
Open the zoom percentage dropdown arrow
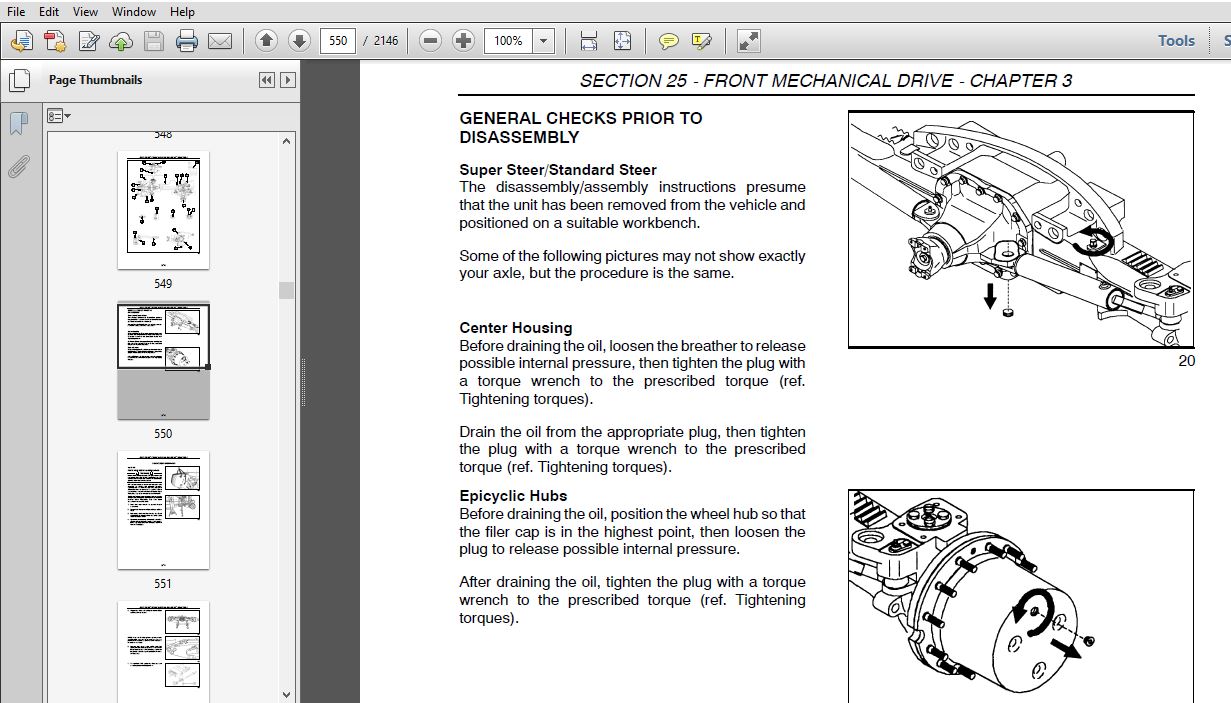pyautogui.click(x=544, y=41)
